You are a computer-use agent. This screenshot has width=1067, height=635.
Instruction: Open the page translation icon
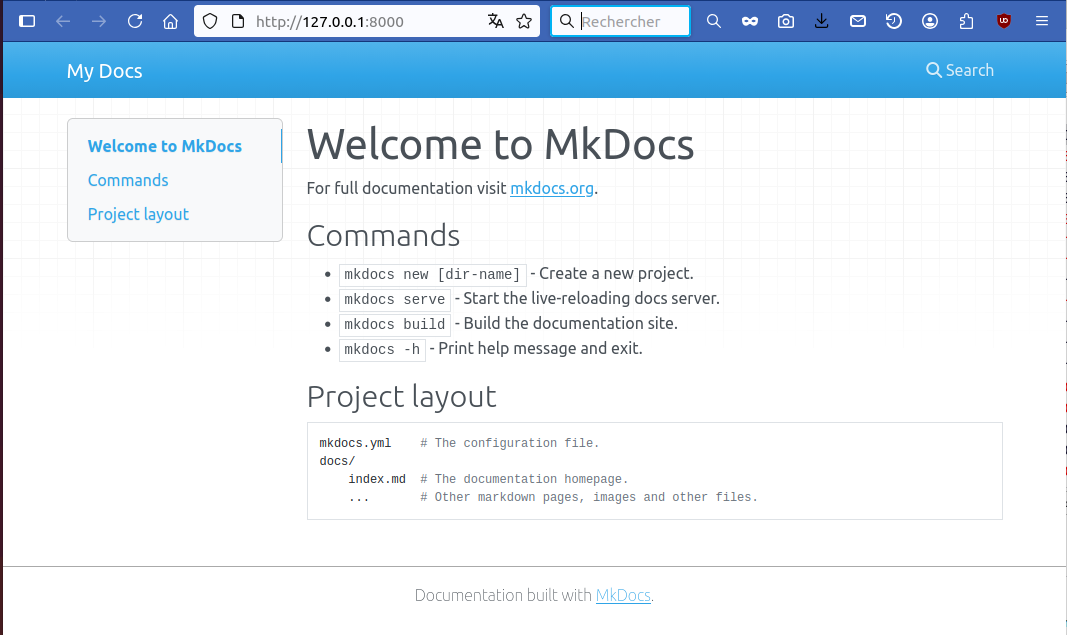coord(496,21)
